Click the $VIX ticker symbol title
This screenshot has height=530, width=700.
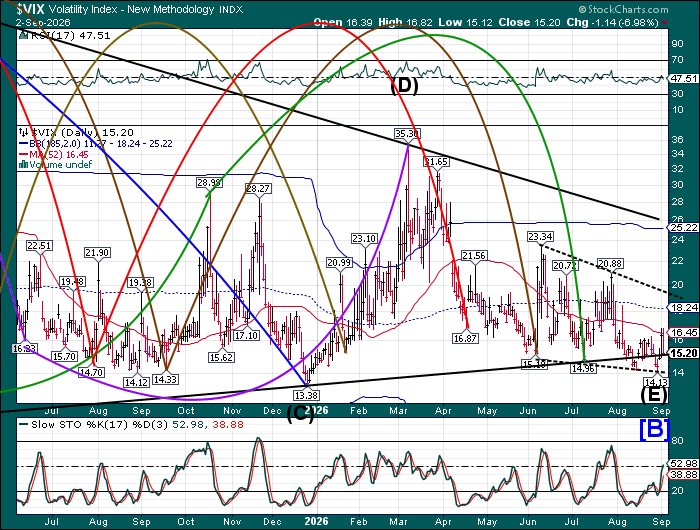(x=32, y=9)
